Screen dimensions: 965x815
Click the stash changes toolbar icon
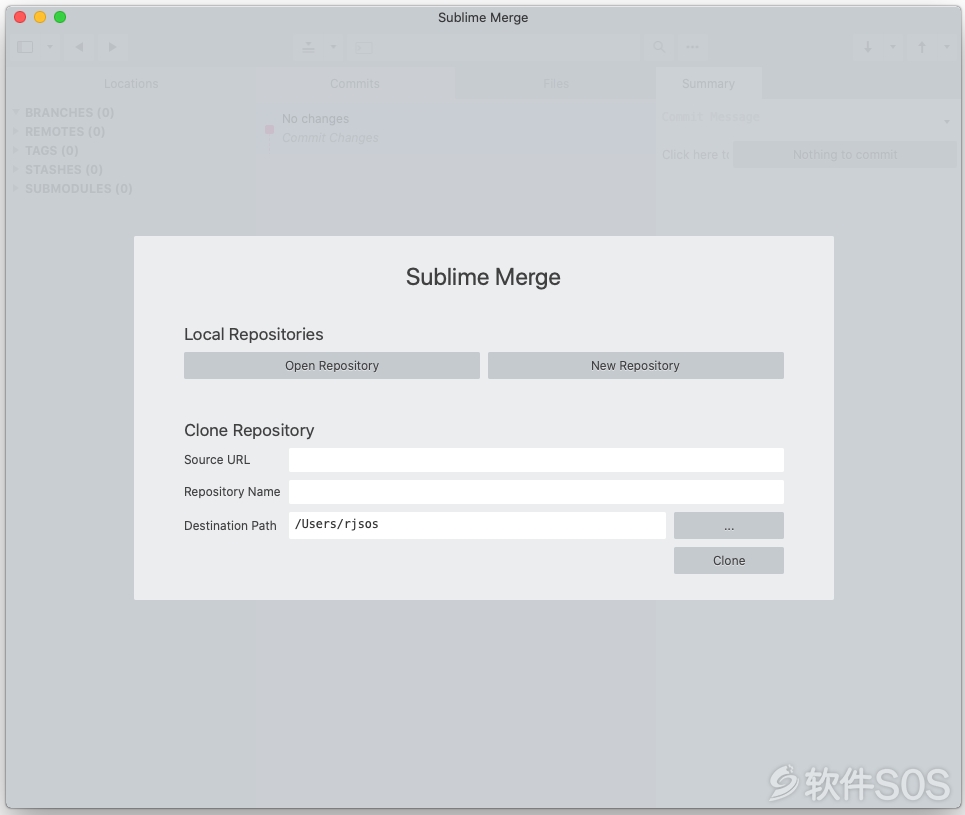pyautogui.click(x=308, y=47)
